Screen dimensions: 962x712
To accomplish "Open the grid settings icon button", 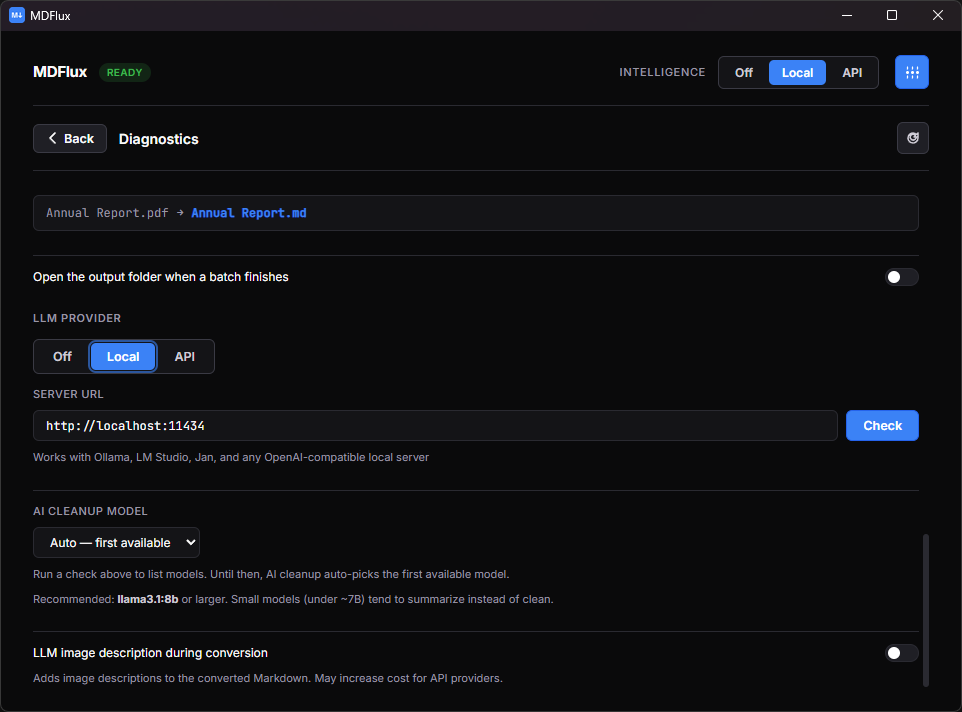I will point(911,72).
